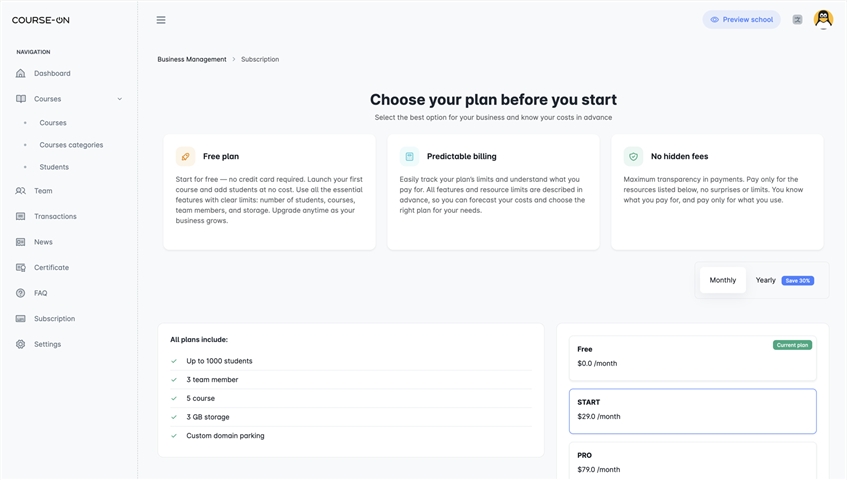Select the PRO plan card
The width and height of the screenshot is (847, 480).
point(693,461)
